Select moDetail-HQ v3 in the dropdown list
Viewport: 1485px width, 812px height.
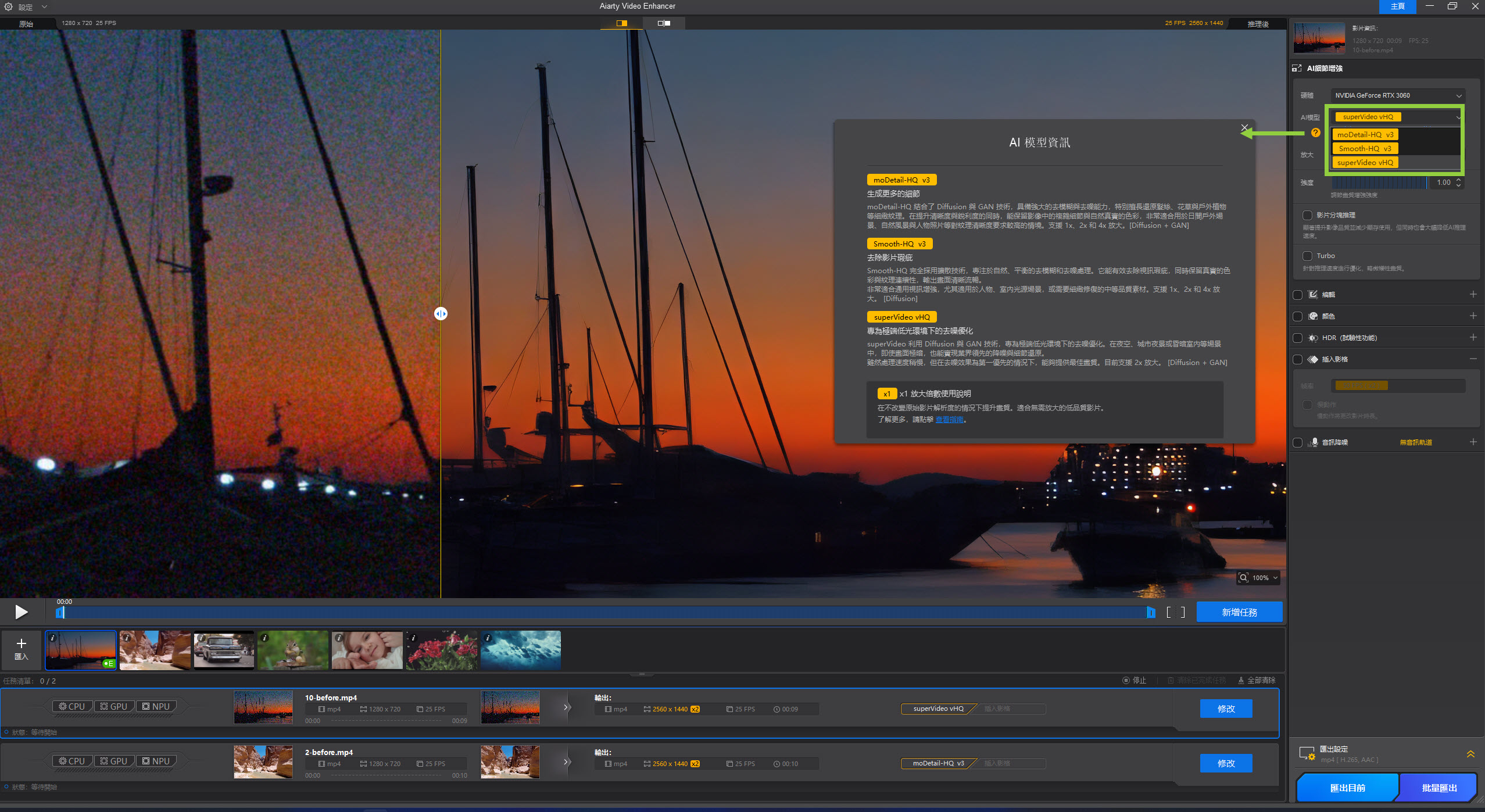(1365, 135)
